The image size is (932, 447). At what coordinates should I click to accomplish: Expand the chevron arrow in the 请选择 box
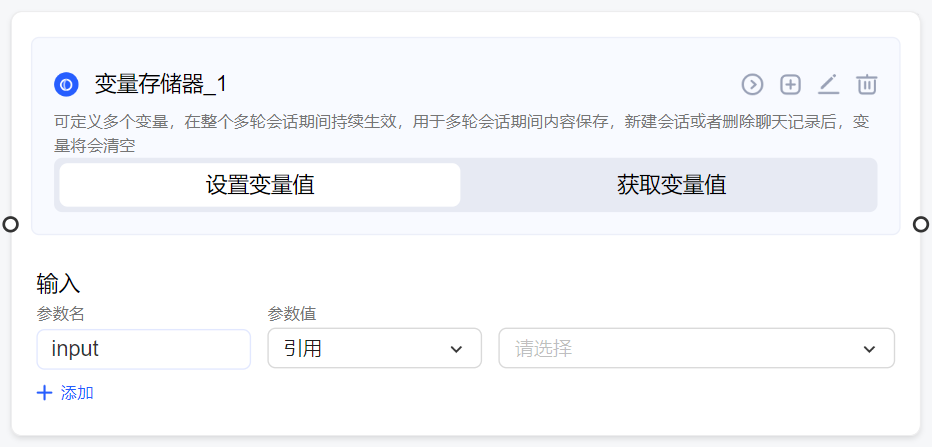tap(869, 349)
